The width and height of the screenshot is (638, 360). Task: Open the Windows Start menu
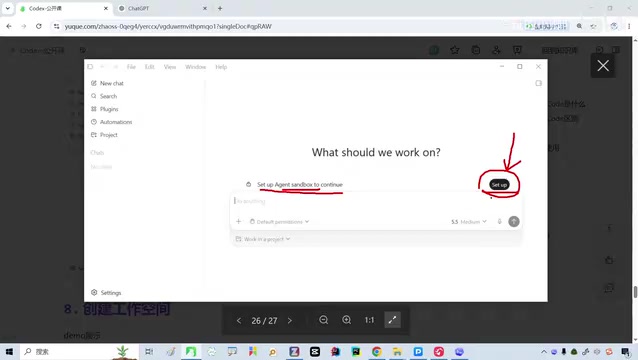pyautogui.click(x=9, y=351)
